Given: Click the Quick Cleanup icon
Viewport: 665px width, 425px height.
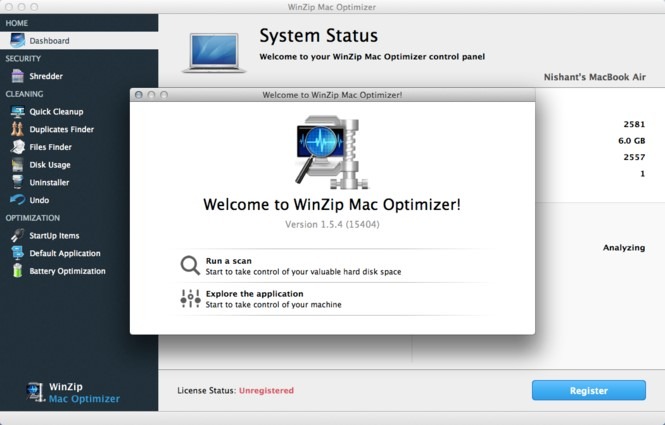Looking at the screenshot, I should pos(17,112).
